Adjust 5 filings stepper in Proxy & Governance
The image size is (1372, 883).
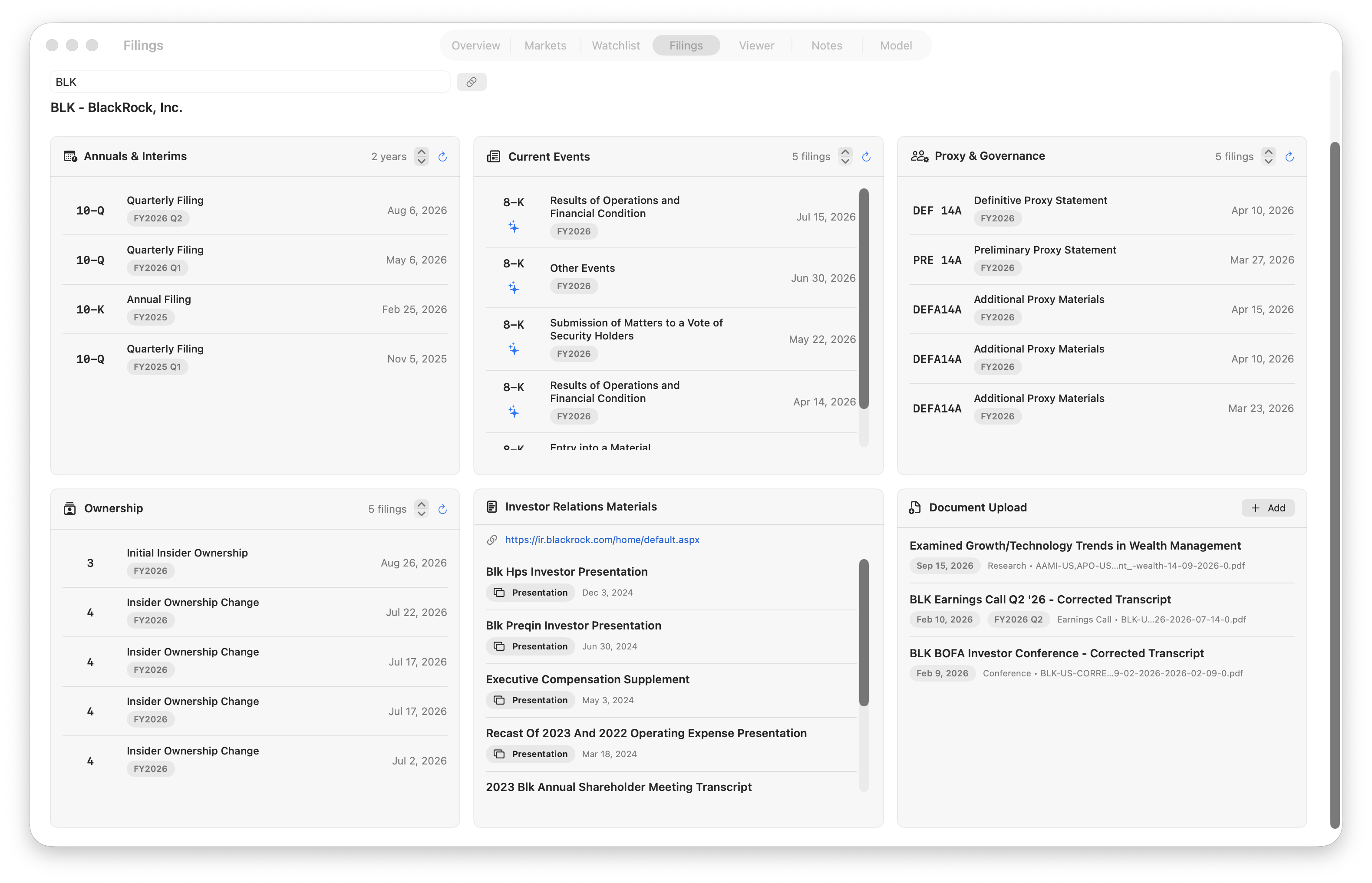1268,157
